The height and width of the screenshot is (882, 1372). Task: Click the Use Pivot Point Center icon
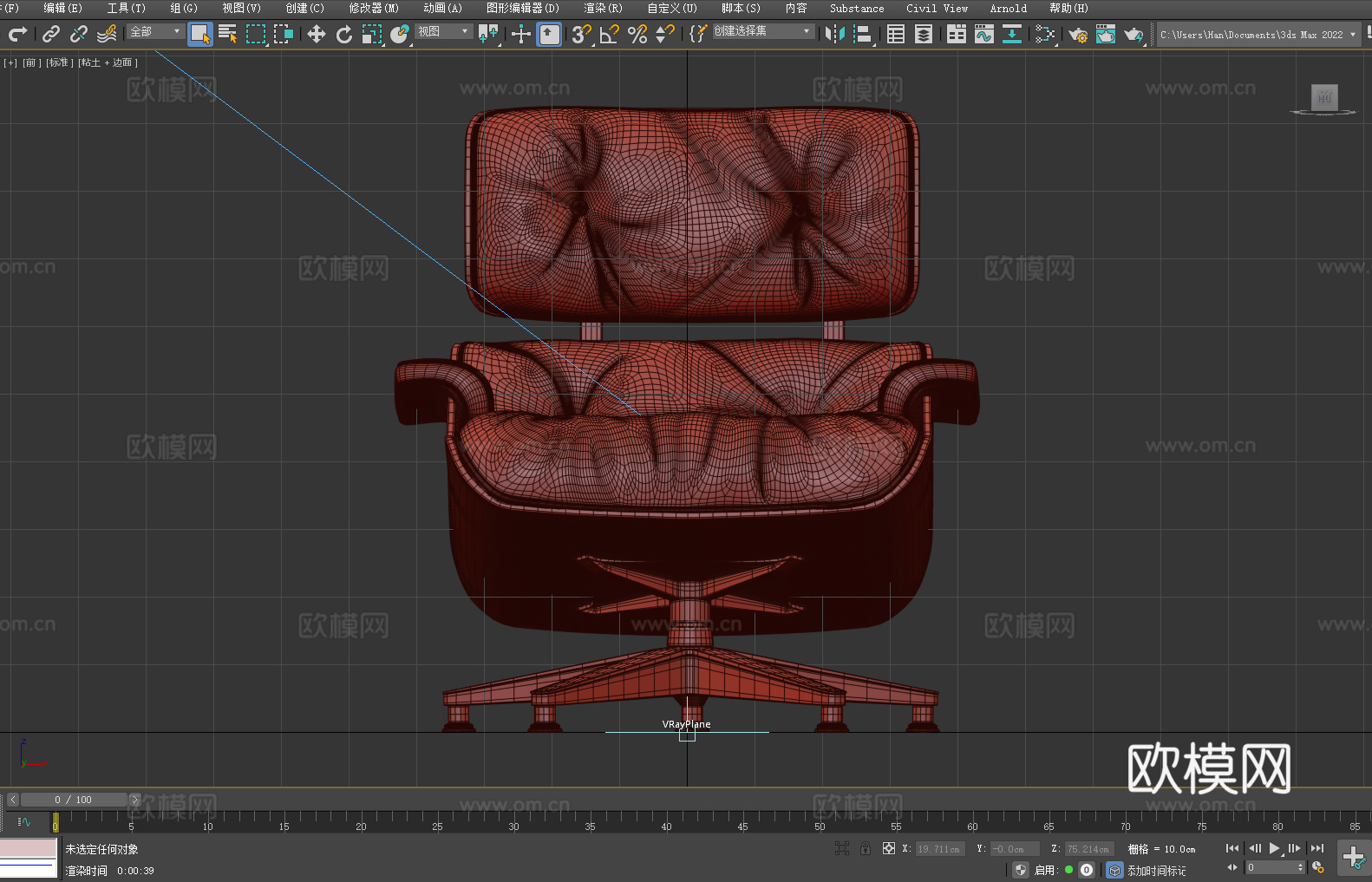[x=488, y=34]
